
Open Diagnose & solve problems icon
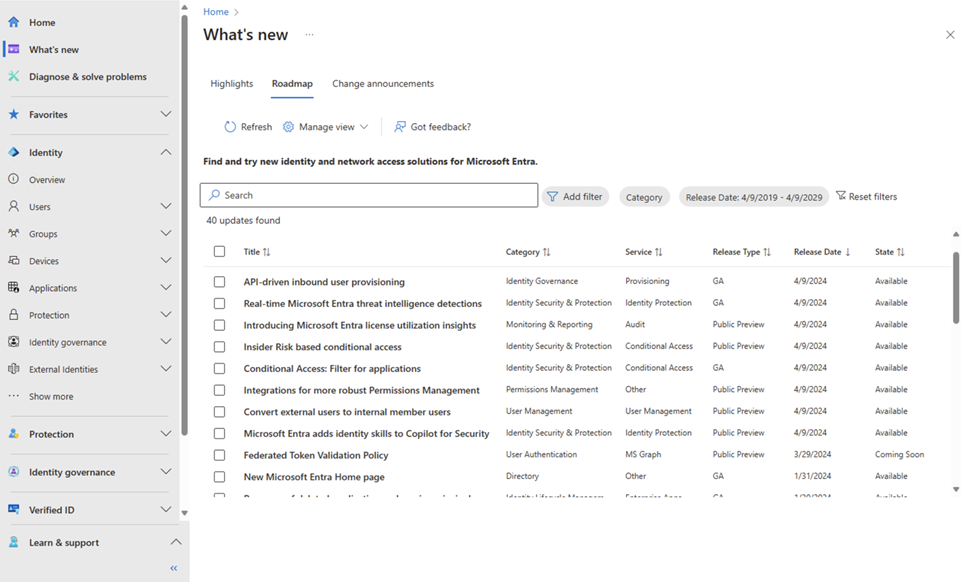click(14, 77)
